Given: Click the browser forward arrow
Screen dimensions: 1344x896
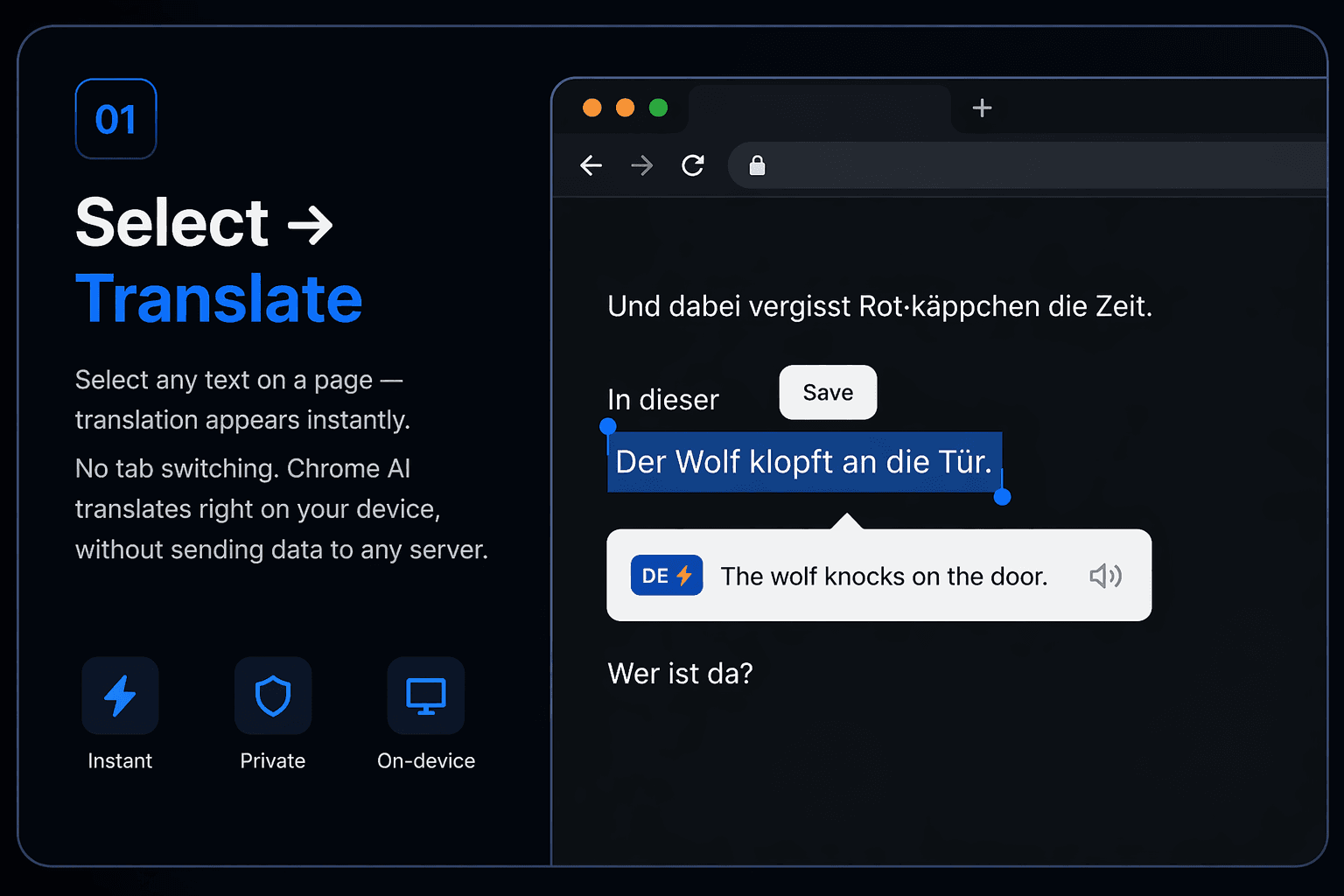Looking at the screenshot, I should pos(642,165).
